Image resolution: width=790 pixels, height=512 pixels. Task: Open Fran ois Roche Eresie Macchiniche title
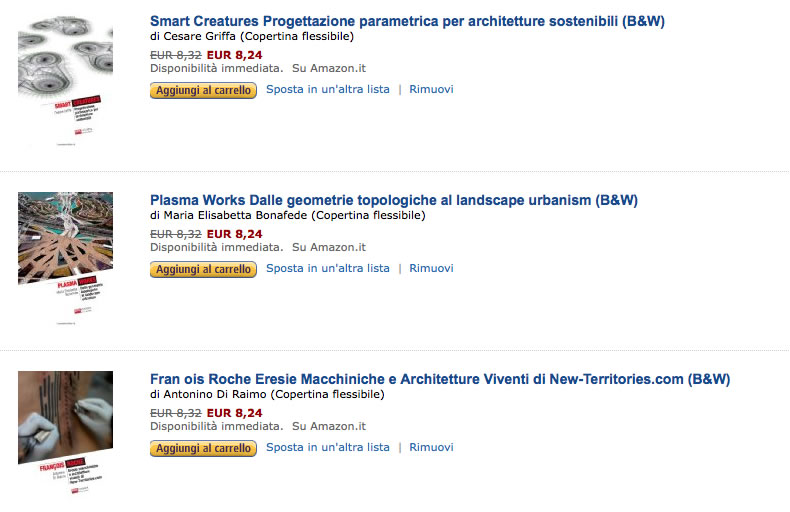pyautogui.click(x=440, y=379)
